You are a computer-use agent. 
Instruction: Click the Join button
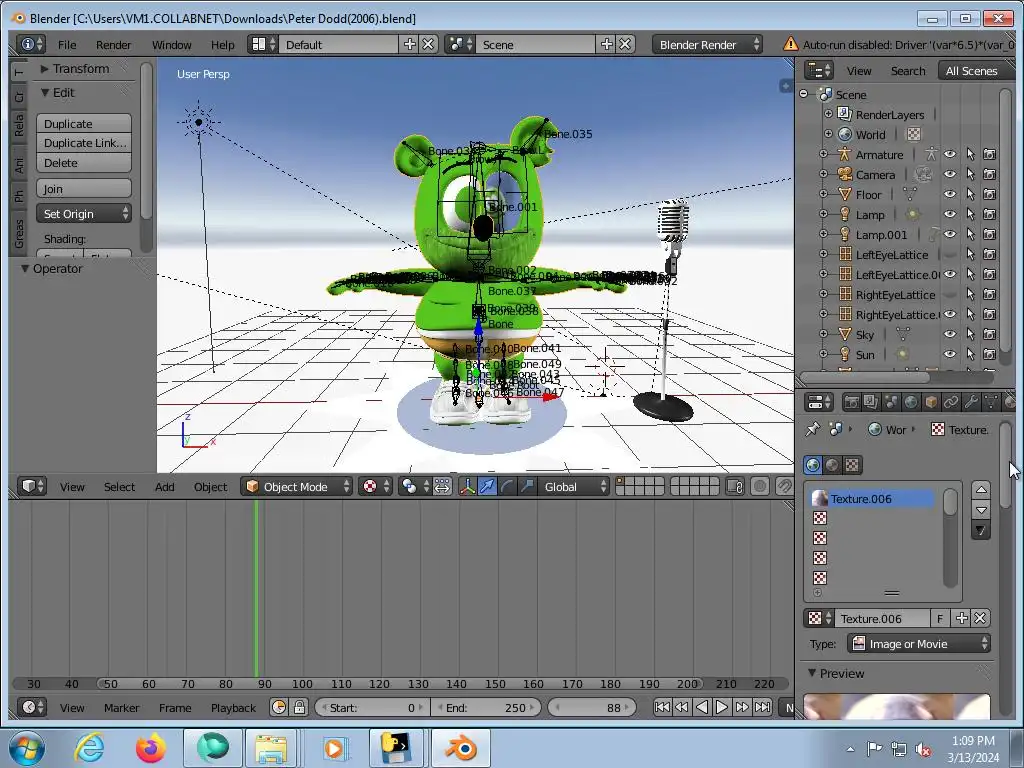[84, 189]
